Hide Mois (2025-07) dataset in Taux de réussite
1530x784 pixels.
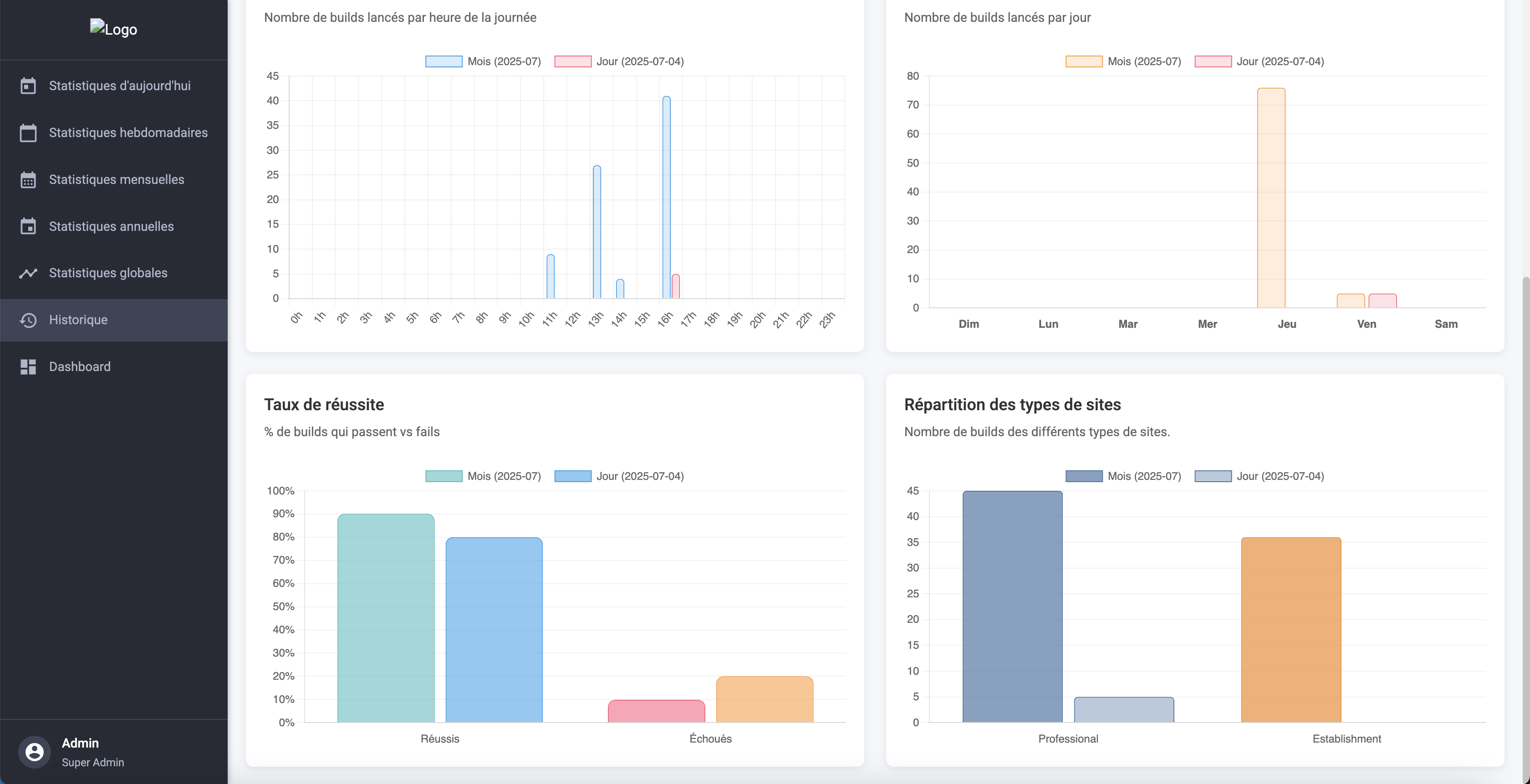(x=504, y=476)
